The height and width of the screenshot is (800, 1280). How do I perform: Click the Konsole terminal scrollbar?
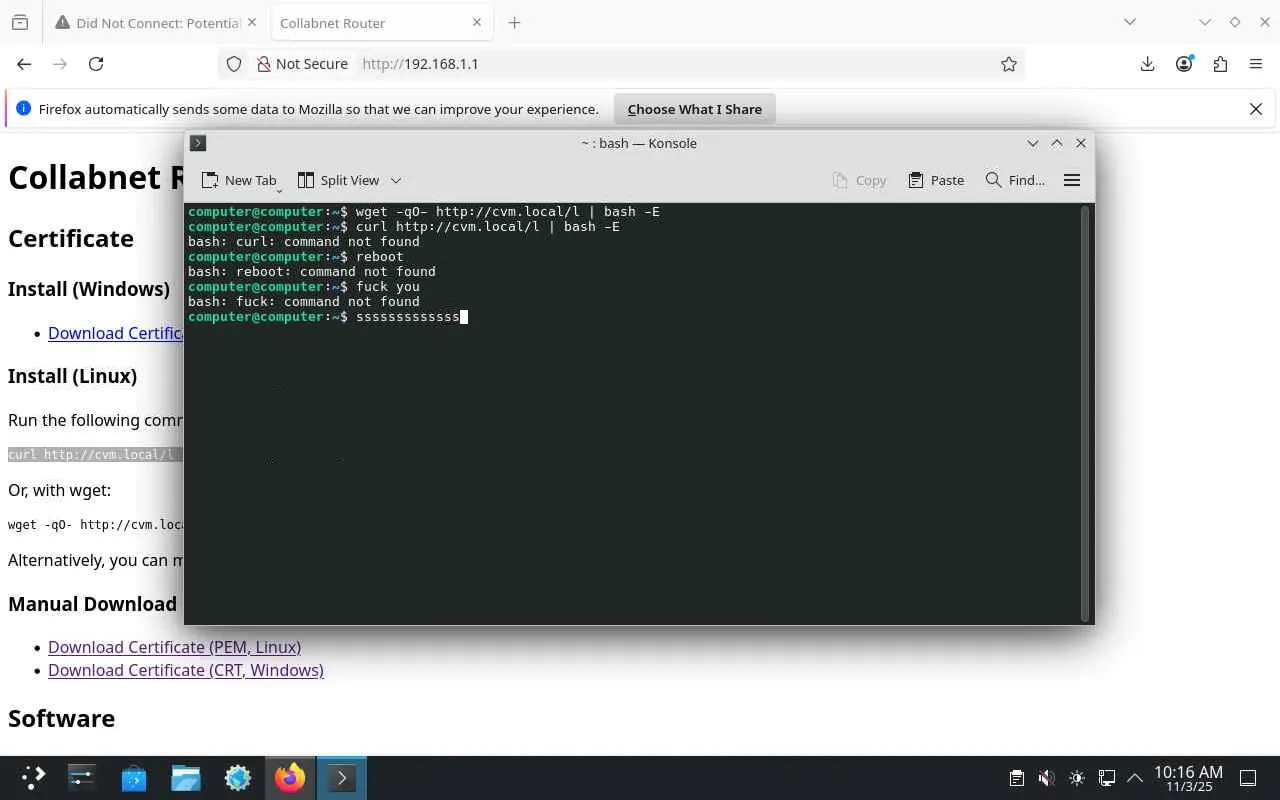click(x=1084, y=413)
